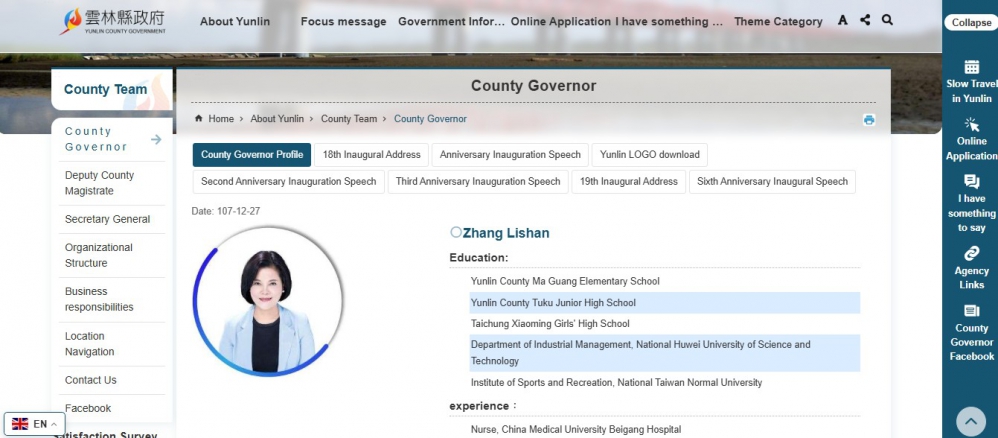The height and width of the screenshot is (438, 998).
Task: Select Yunlin LOGO download tab
Action: pos(649,155)
